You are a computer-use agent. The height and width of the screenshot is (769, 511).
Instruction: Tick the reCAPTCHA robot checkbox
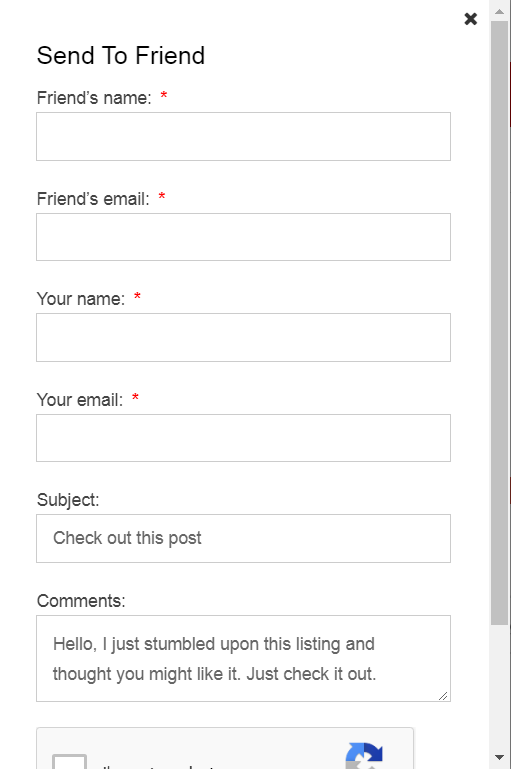pos(70,762)
